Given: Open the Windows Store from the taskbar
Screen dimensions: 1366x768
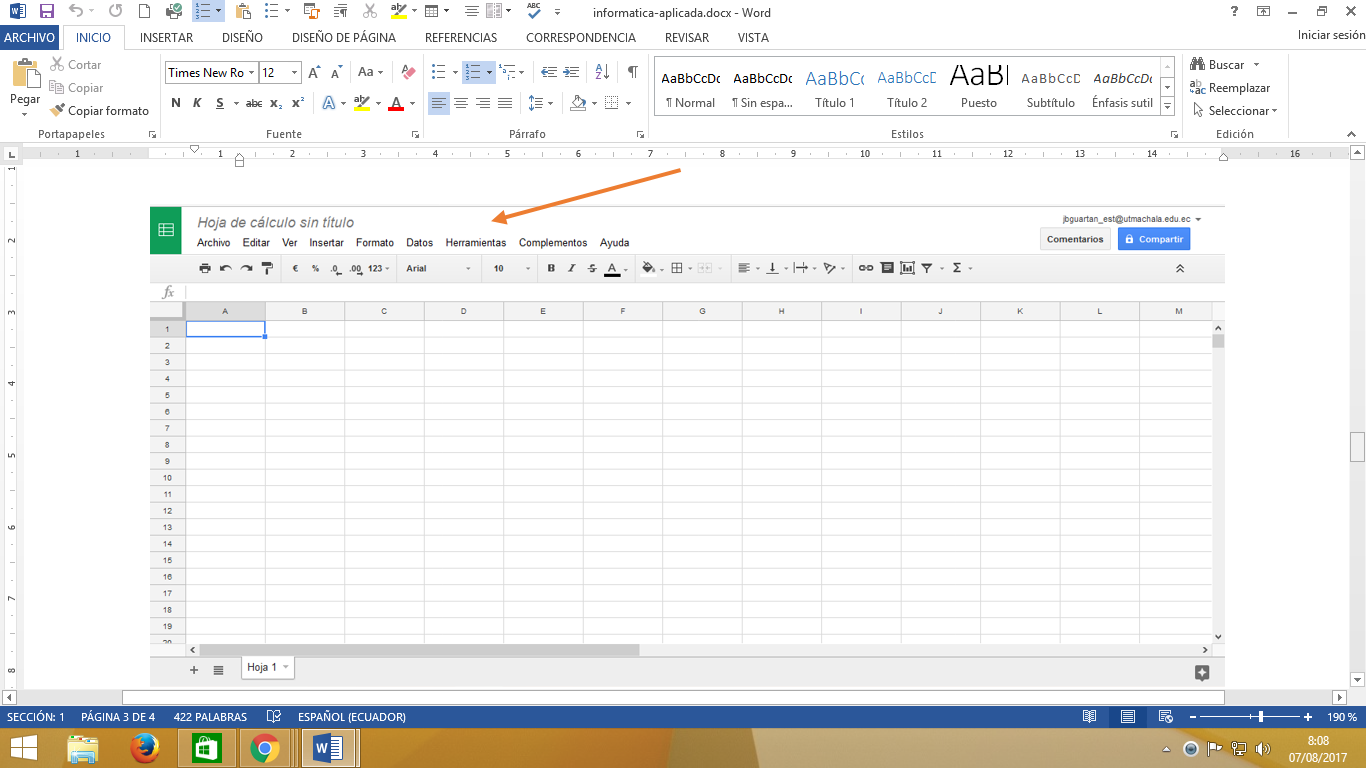Looking at the screenshot, I should pyautogui.click(x=205, y=748).
